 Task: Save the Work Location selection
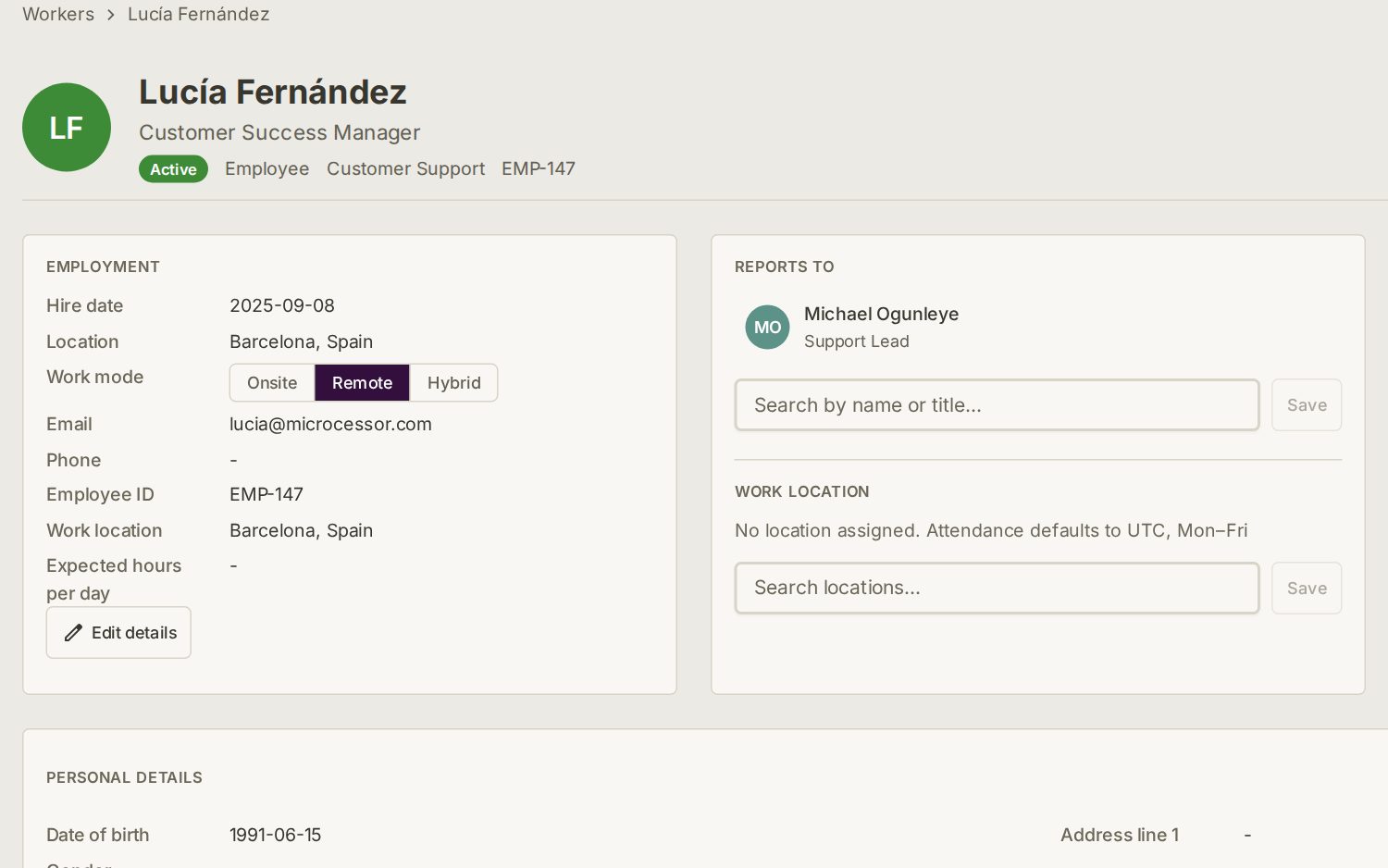[x=1307, y=589]
